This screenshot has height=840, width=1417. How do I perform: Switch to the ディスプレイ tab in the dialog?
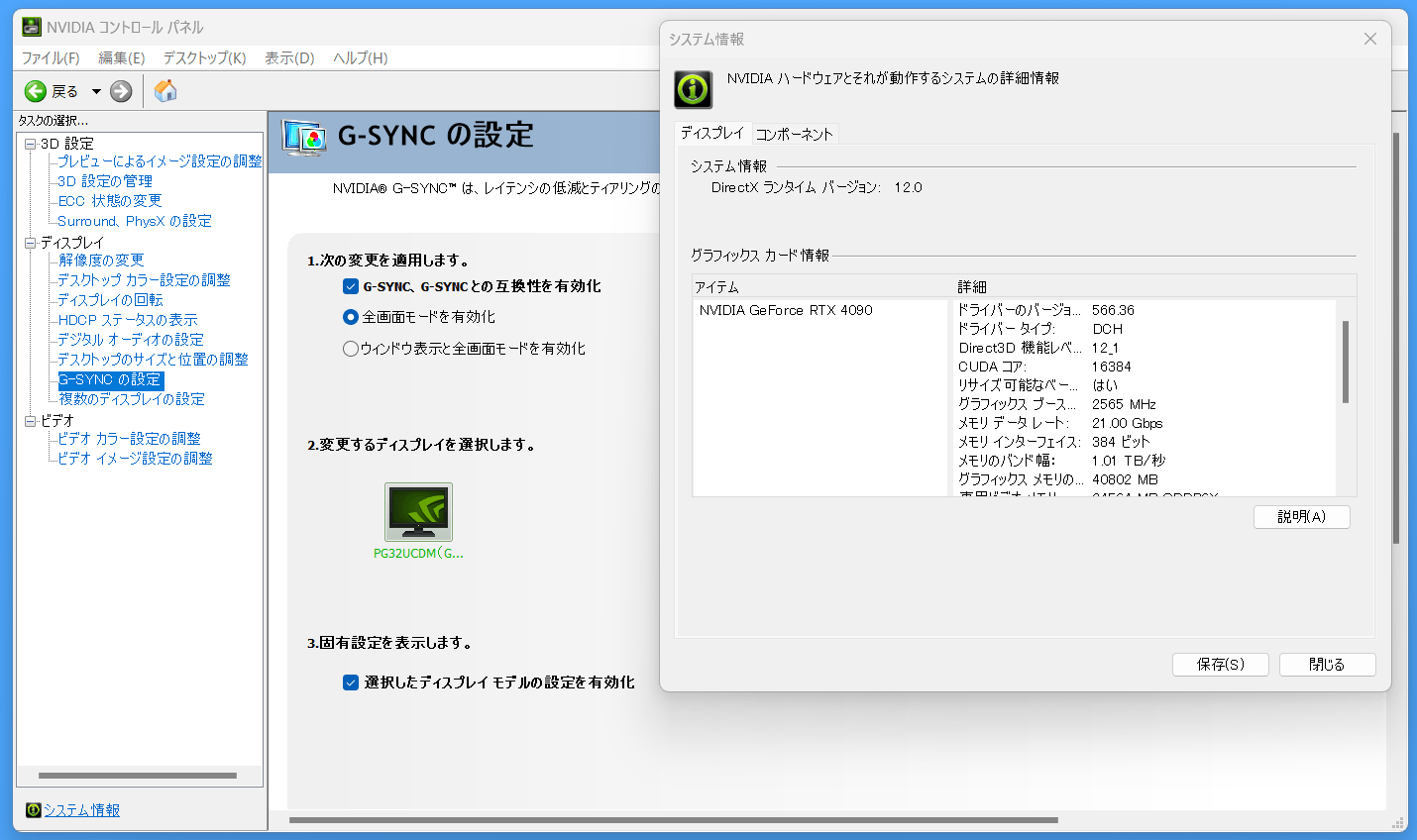pos(712,133)
